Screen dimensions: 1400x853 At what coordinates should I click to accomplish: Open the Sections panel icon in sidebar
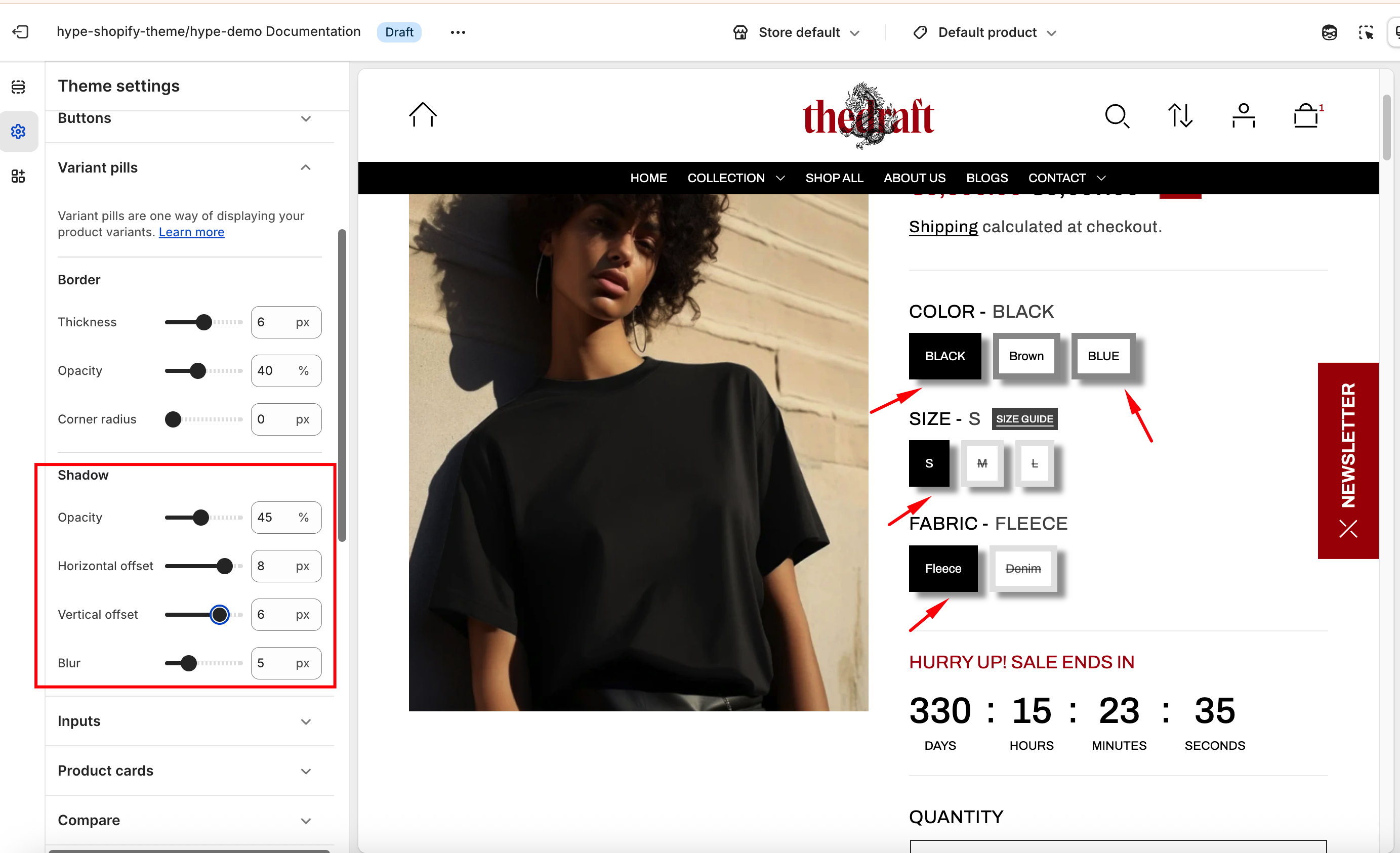(18, 87)
